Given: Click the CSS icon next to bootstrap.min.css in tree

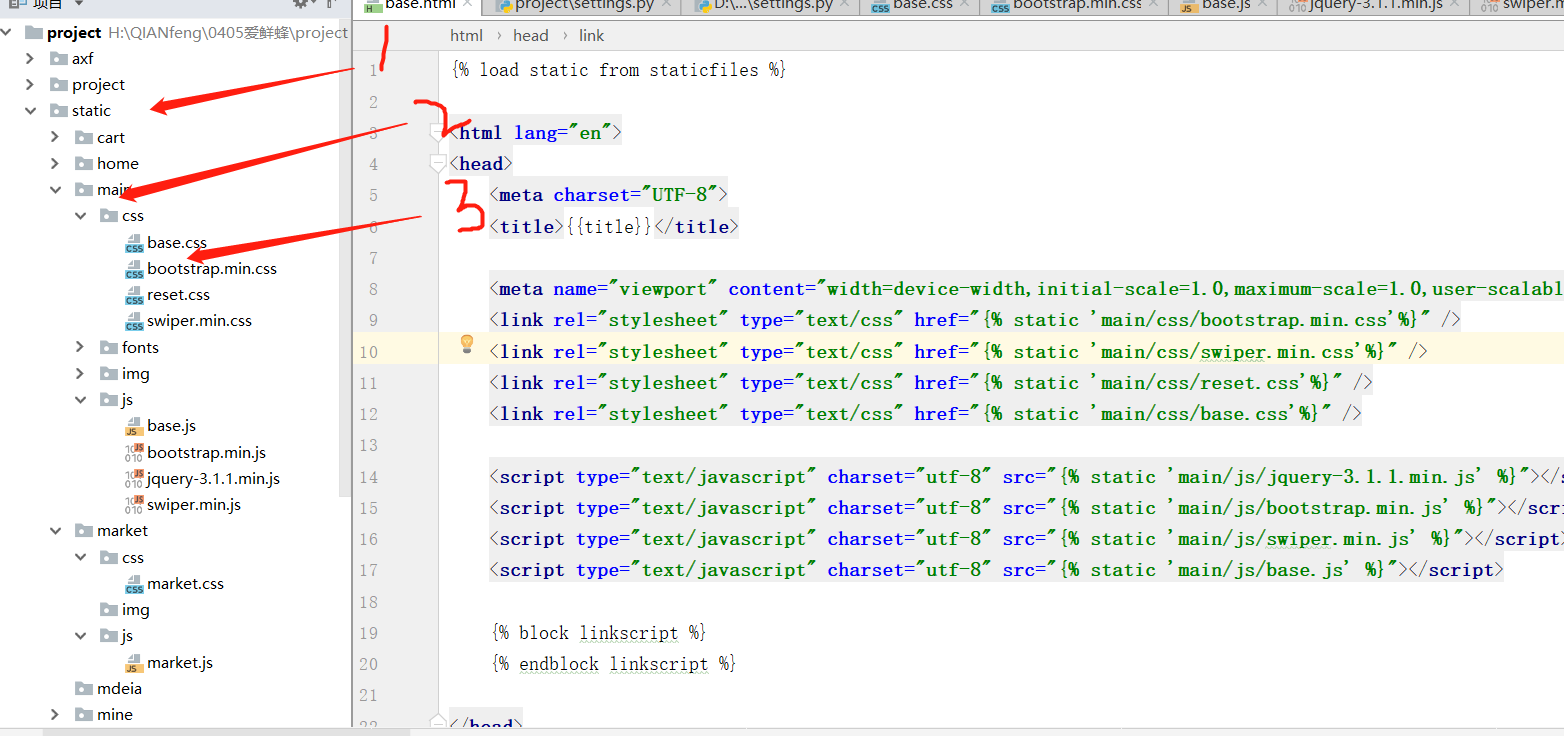Looking at the screenshot, I should pyautogui.click(x=134, y=270).
